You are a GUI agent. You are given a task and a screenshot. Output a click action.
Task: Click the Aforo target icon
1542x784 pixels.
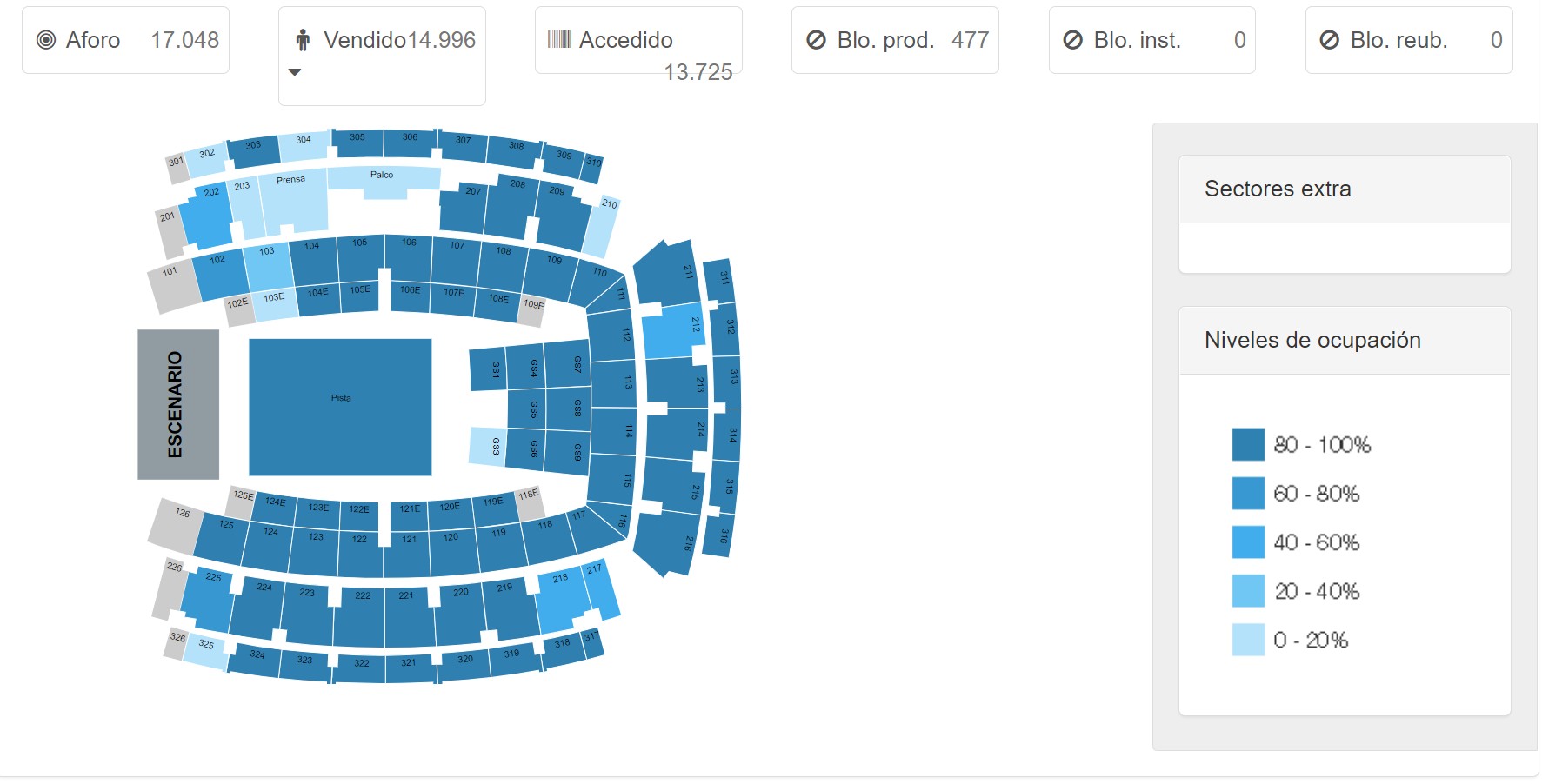point(46,40)
